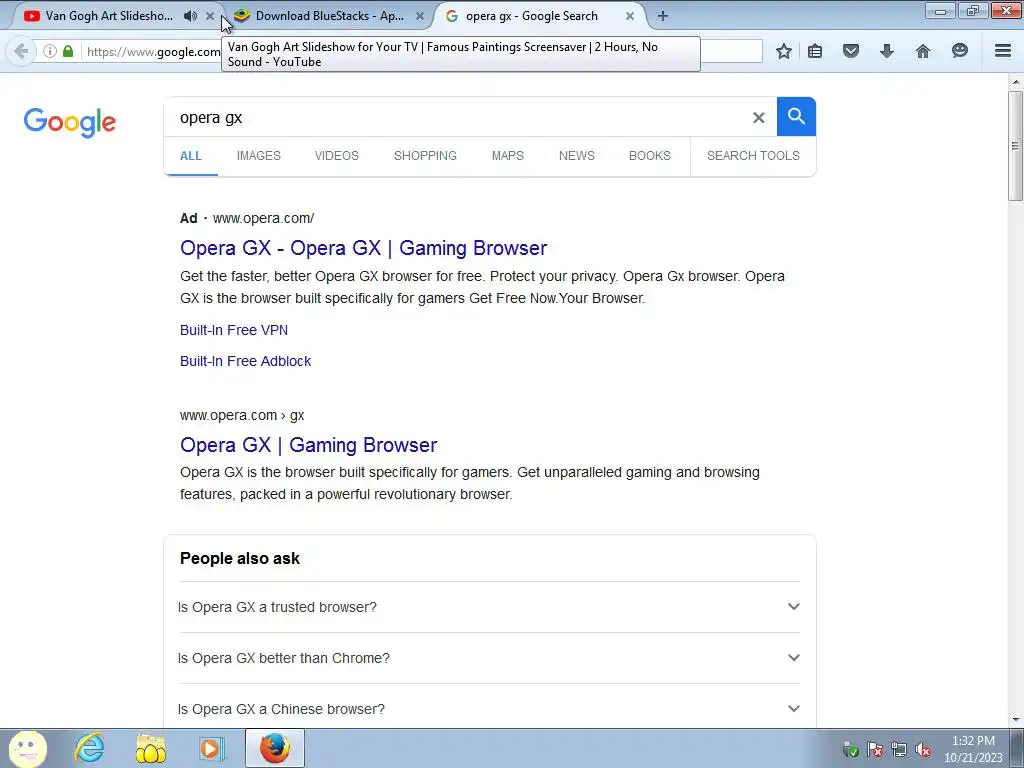
Task: Open the Hello chat smiley icon
Action: coord(959,51)
